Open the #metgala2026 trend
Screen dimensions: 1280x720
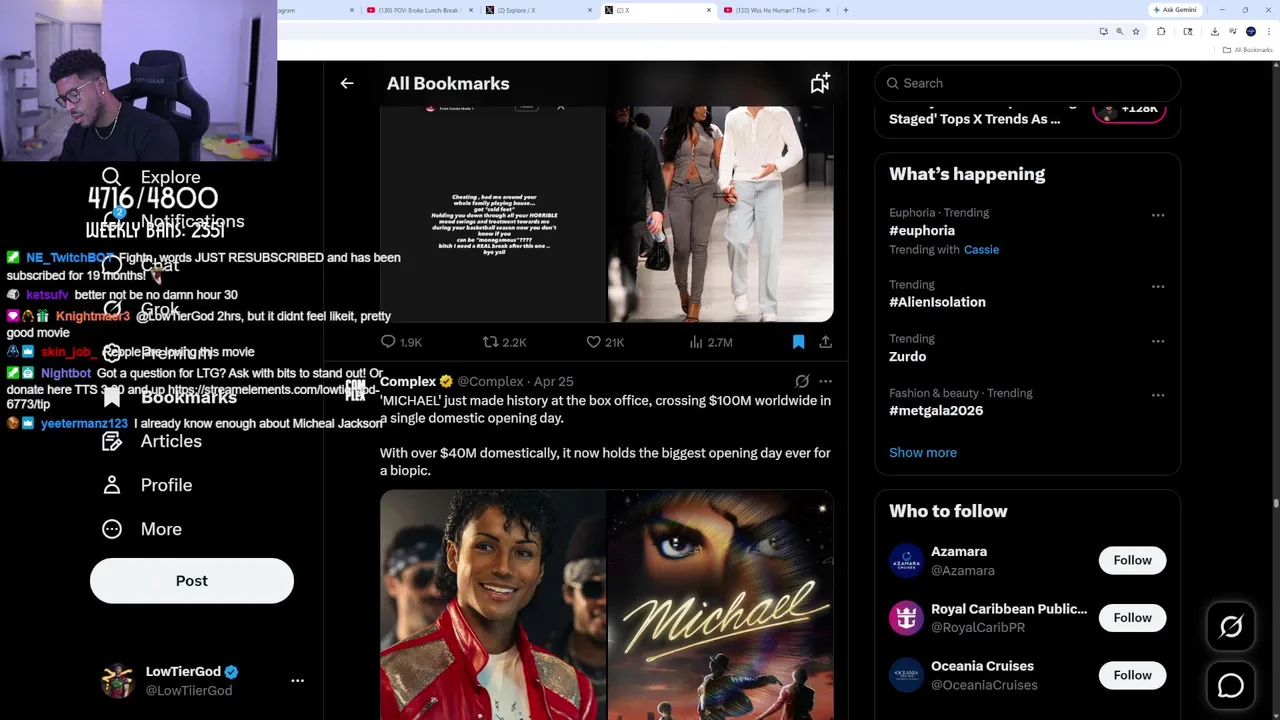pyautogui.click(x=936, y=411)
